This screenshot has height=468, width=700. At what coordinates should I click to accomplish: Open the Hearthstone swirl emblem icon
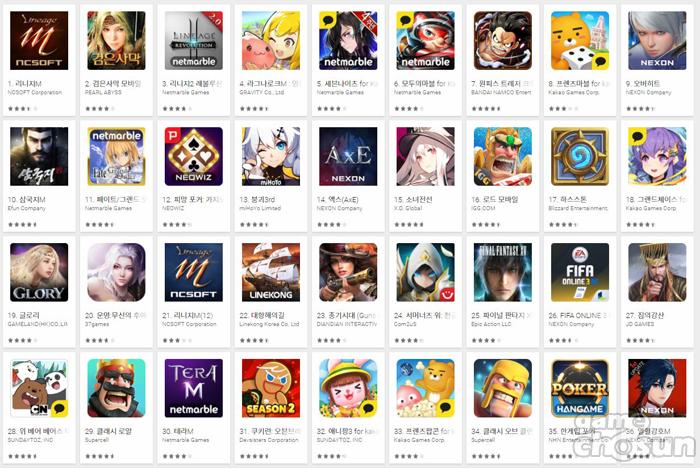tap(580, 156)
